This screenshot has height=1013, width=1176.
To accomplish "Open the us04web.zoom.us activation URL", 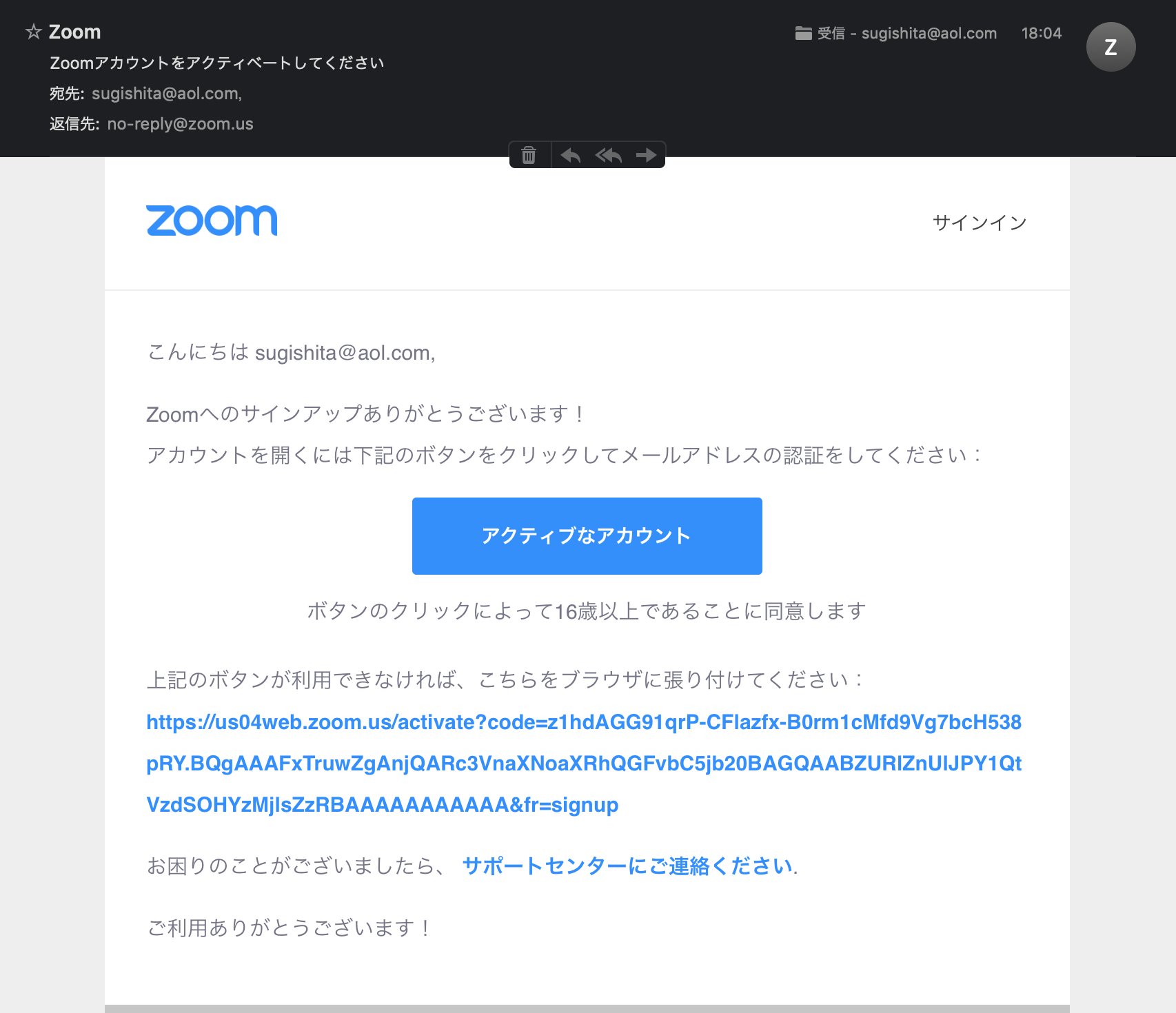I will pyautogui.click(x=584, y=763).
